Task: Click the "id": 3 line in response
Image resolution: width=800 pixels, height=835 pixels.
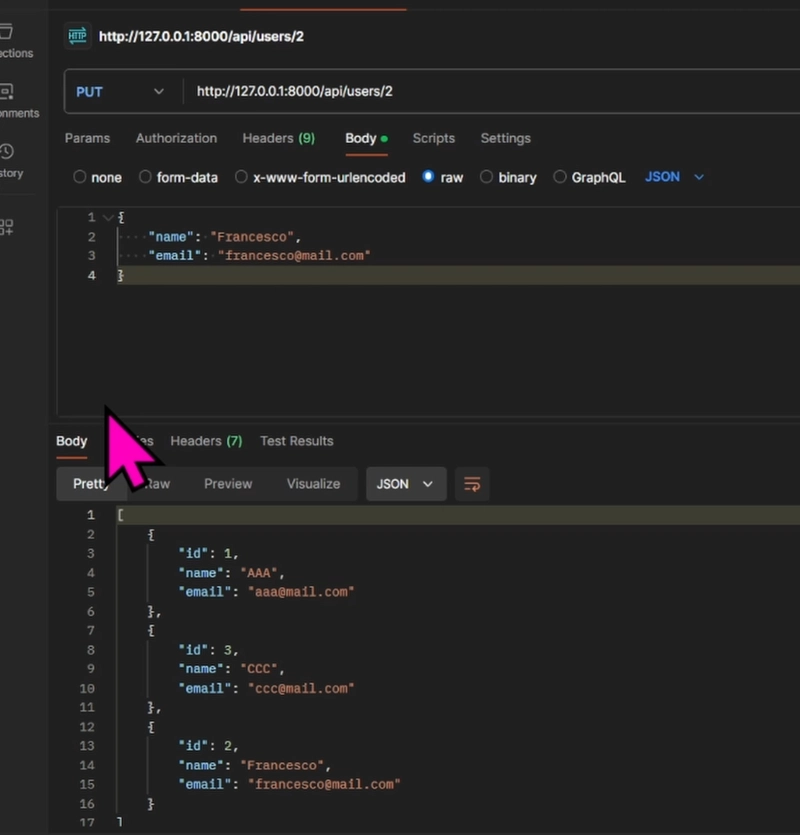Action: pyautogui.click(x=208, y=650)
